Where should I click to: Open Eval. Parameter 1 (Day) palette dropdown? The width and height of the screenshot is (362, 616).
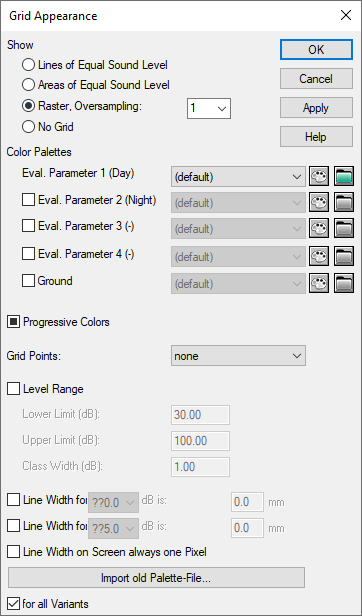click(x=238, y=176)
